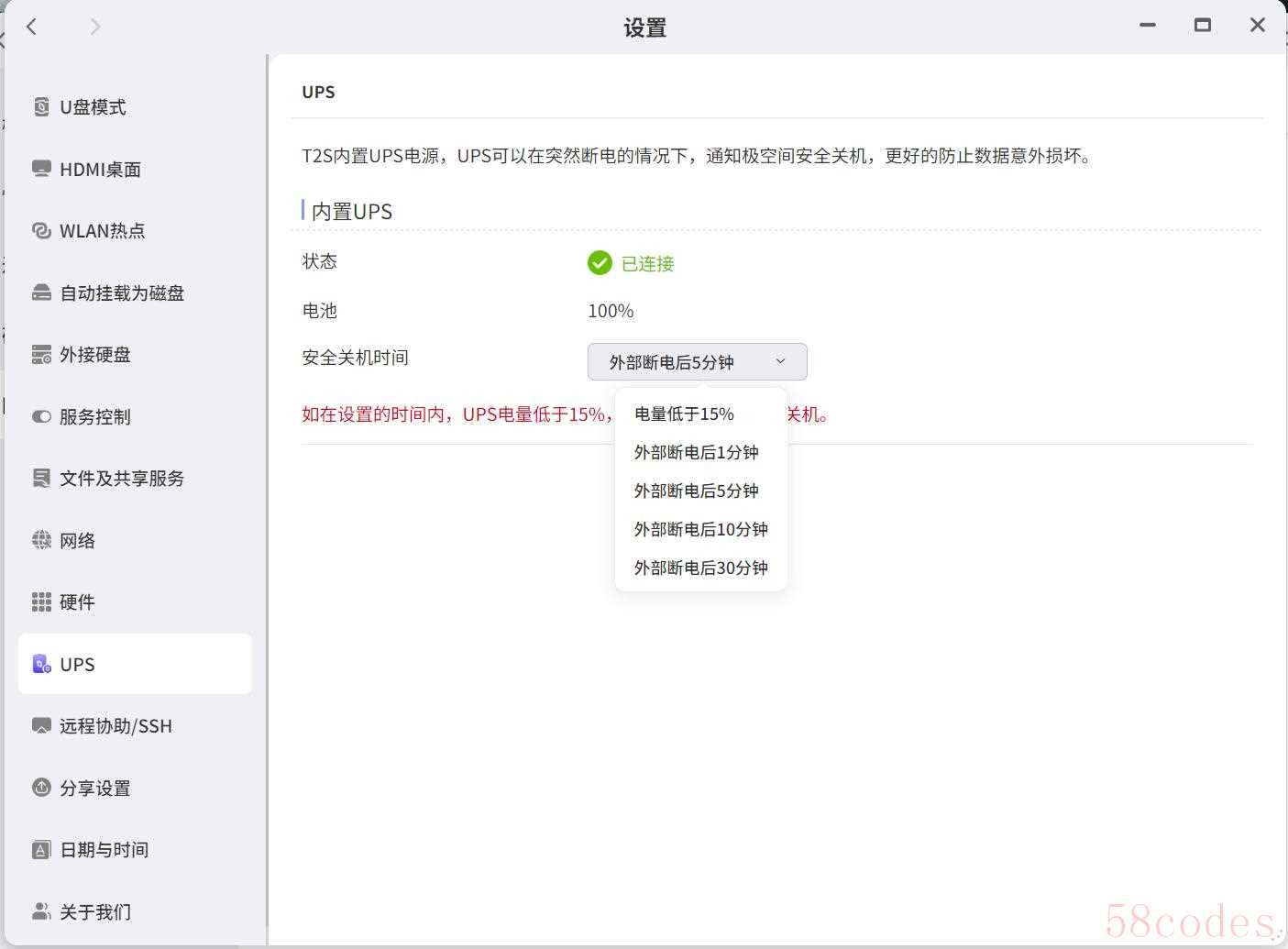Image resolution: width=1288 pixels, height=949 pixels.
Task: Click the green 已连接 status checkmark
Action: pyautogui.click(x=600, y=263)
